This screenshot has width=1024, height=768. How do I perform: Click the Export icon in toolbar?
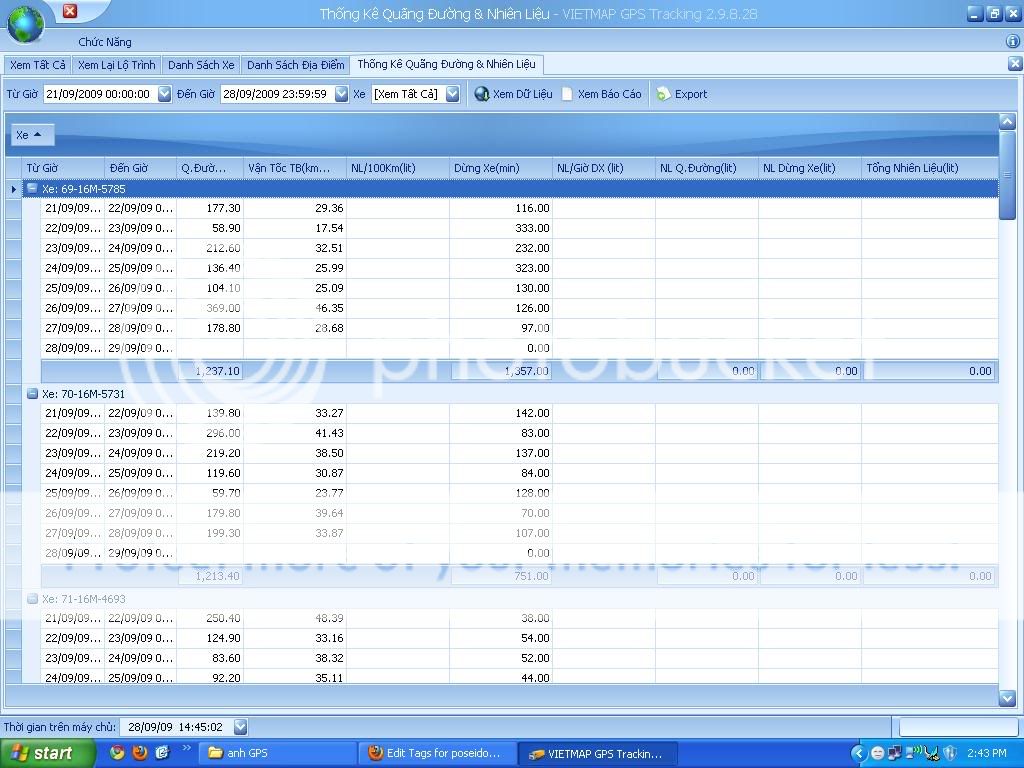[663, 94]
